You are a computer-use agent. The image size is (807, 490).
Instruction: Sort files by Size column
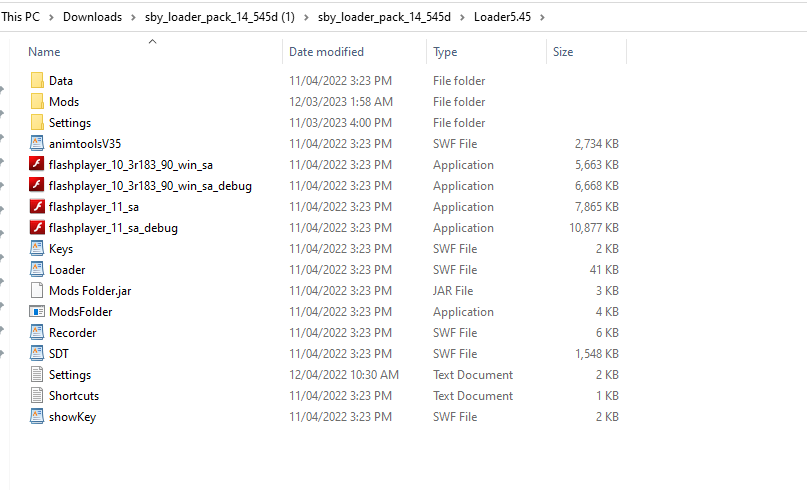tap(563, 52)
